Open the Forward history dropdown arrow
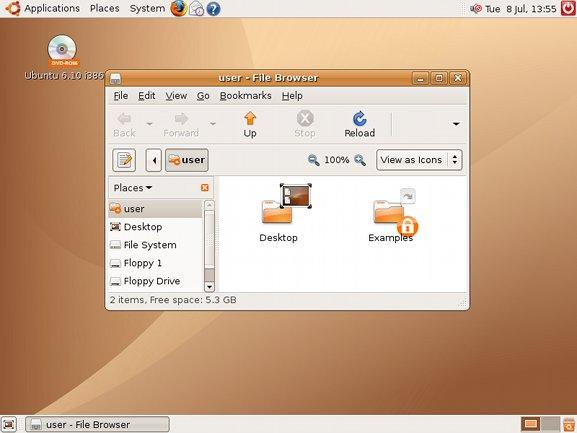The image size is (577, 433). point(213,124)
